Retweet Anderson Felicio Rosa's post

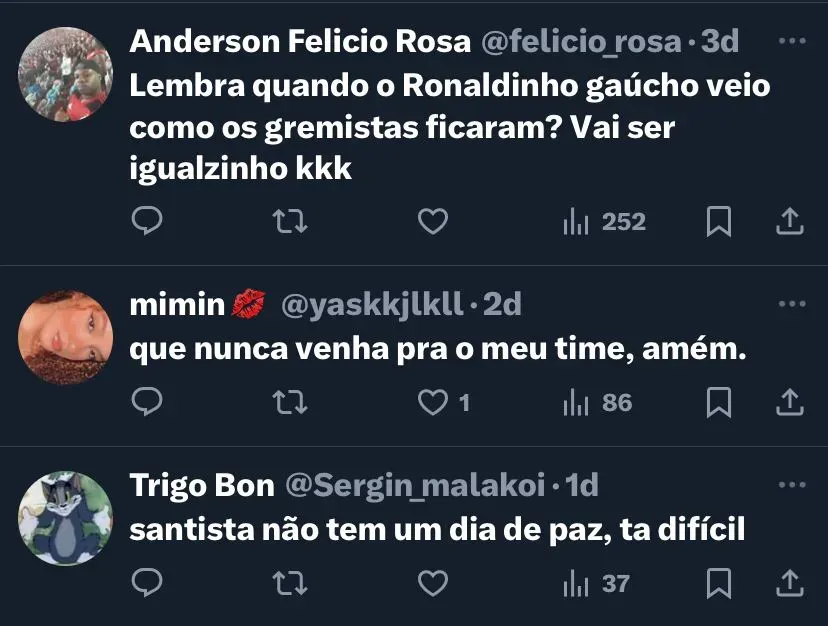coord(290,222)
